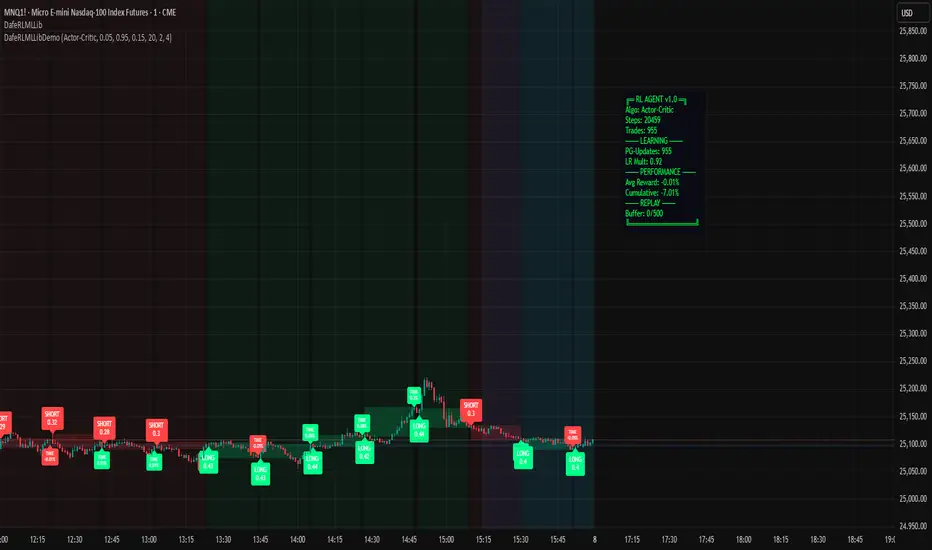Click the 13:00 time axis label

pos(149,540)
